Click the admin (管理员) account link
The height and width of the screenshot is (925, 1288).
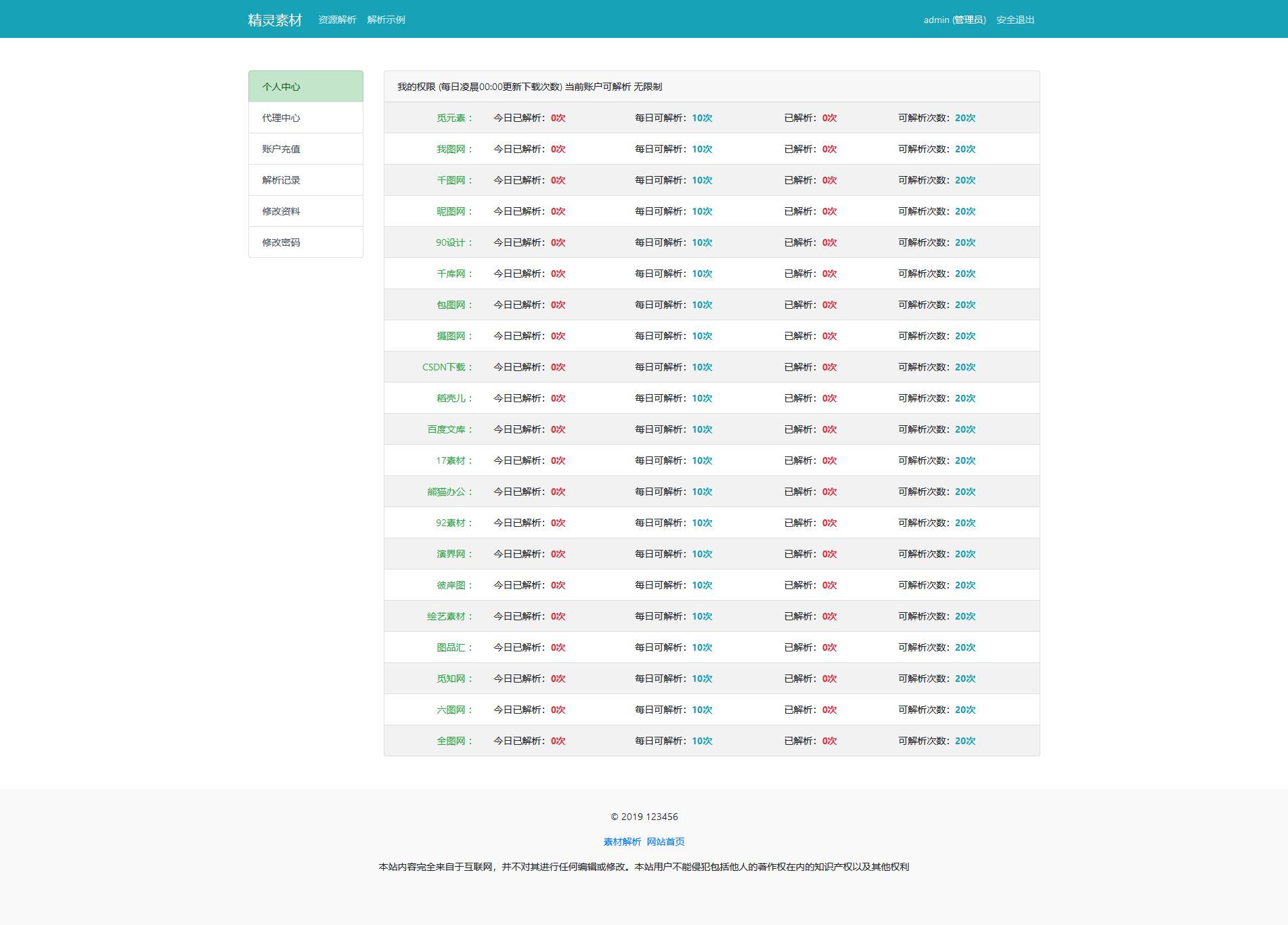[x=954, y=20]
